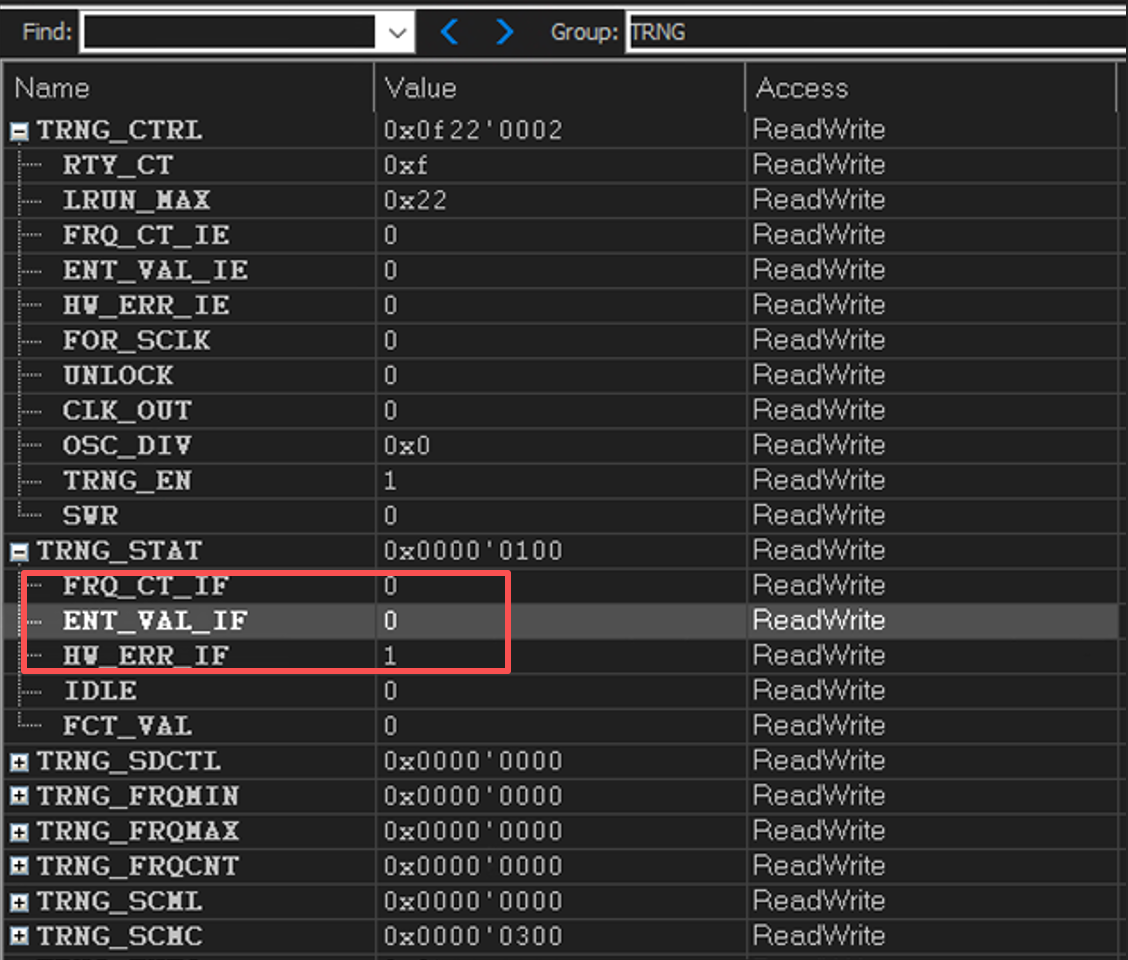1128x960 pixels.
Task: Expand the TRNG_SCMC register
Action: click(19, 936)
